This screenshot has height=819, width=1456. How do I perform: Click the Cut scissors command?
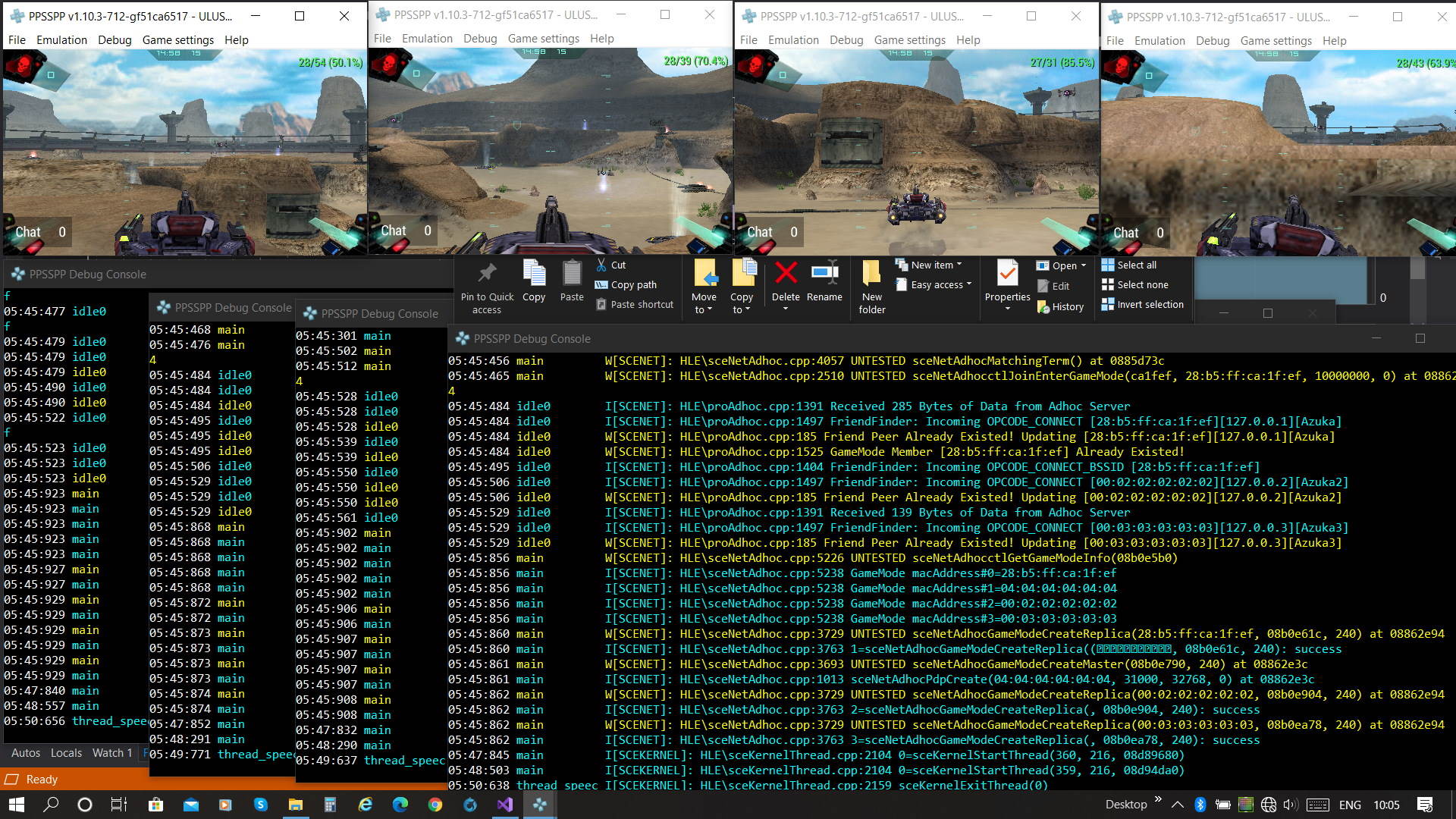pyautogui.click(x=610, y=265)
